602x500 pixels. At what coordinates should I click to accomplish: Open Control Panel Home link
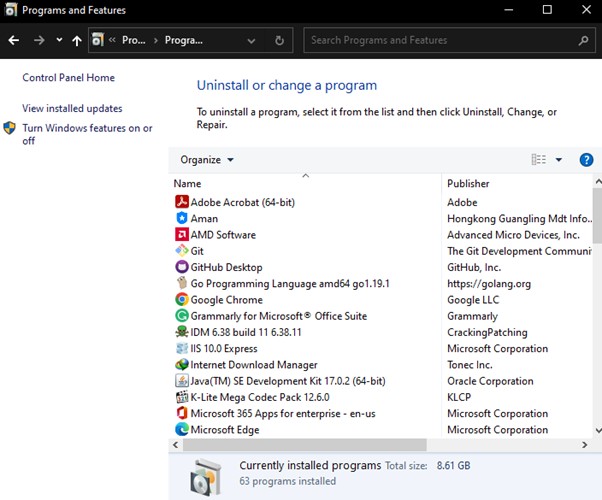(68, 78)
